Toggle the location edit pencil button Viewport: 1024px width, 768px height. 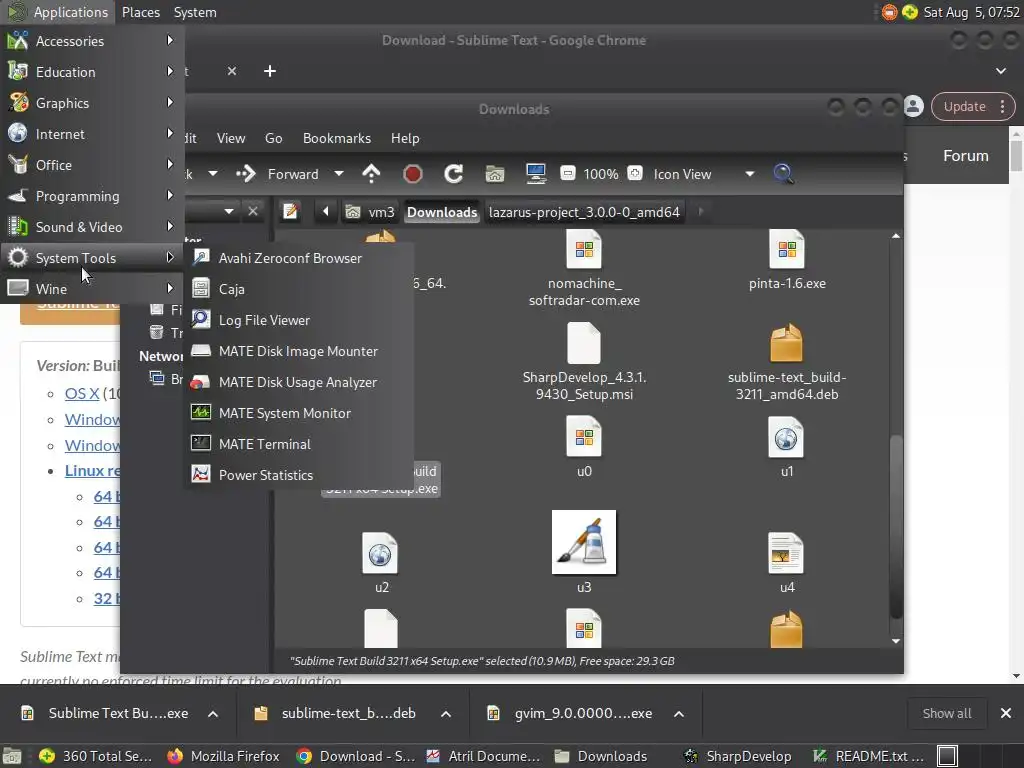pos(290,212)
